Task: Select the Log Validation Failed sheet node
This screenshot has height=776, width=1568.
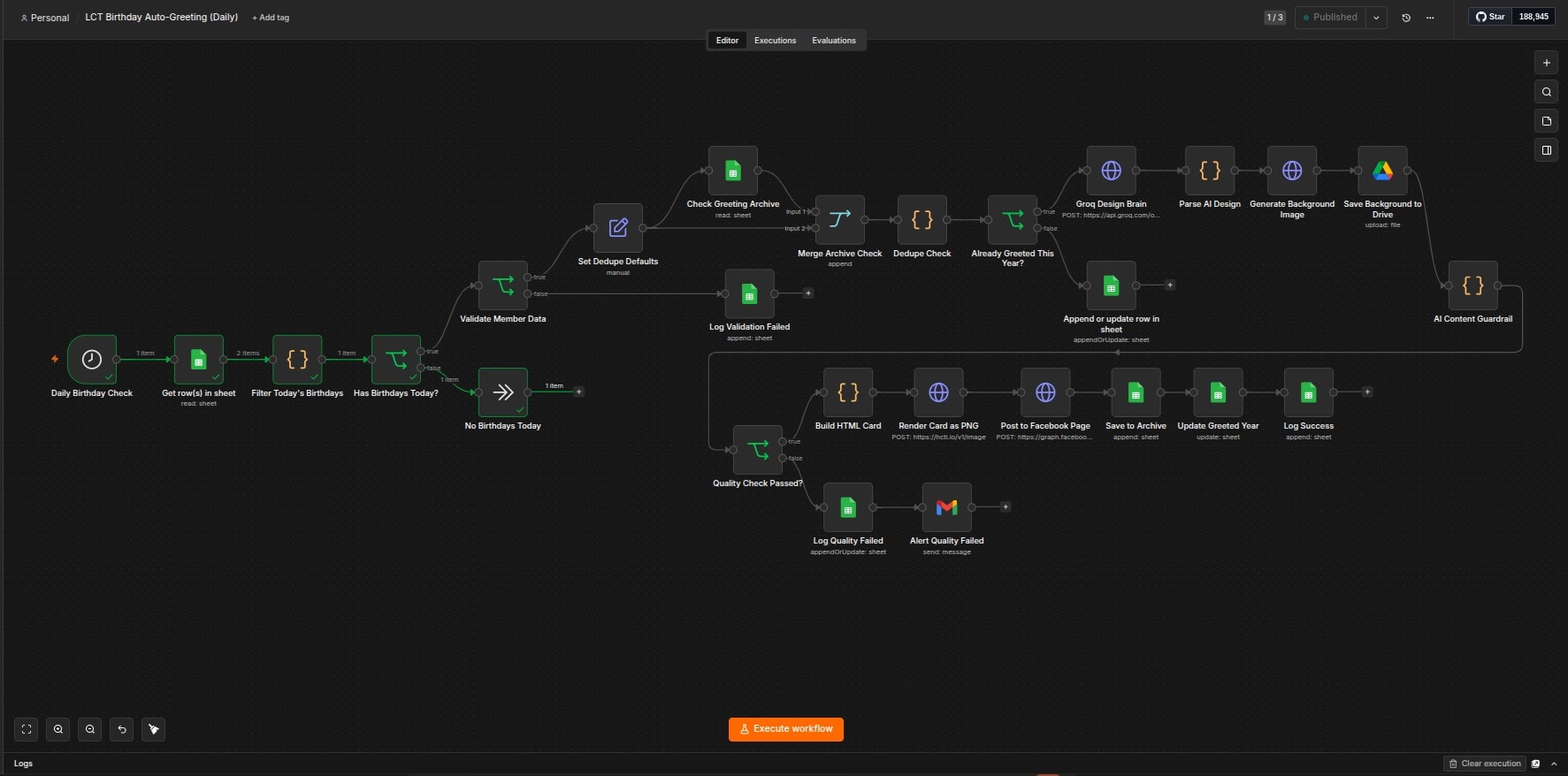Action: click(x=750, y=293)
